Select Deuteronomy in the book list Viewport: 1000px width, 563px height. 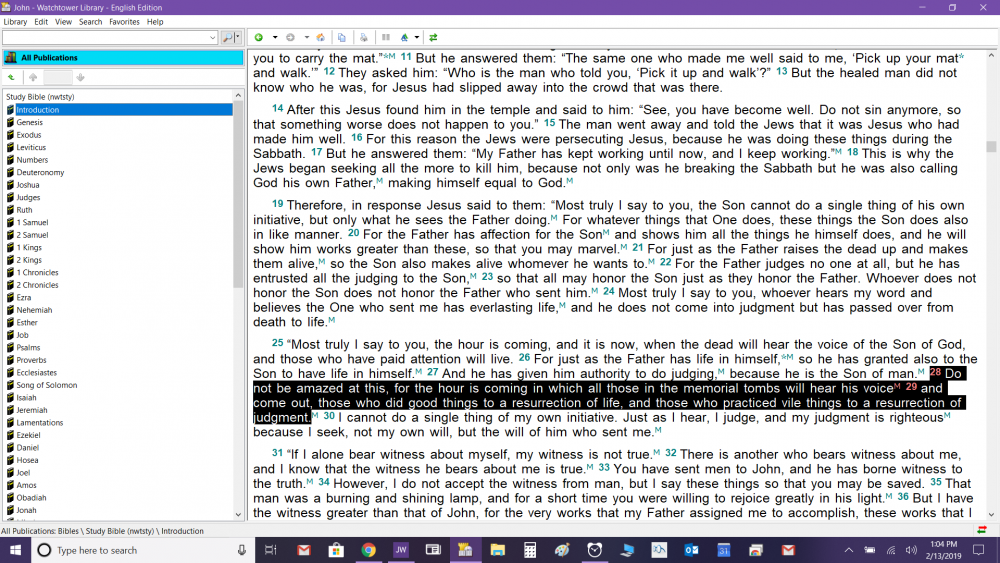pos(40,172)
